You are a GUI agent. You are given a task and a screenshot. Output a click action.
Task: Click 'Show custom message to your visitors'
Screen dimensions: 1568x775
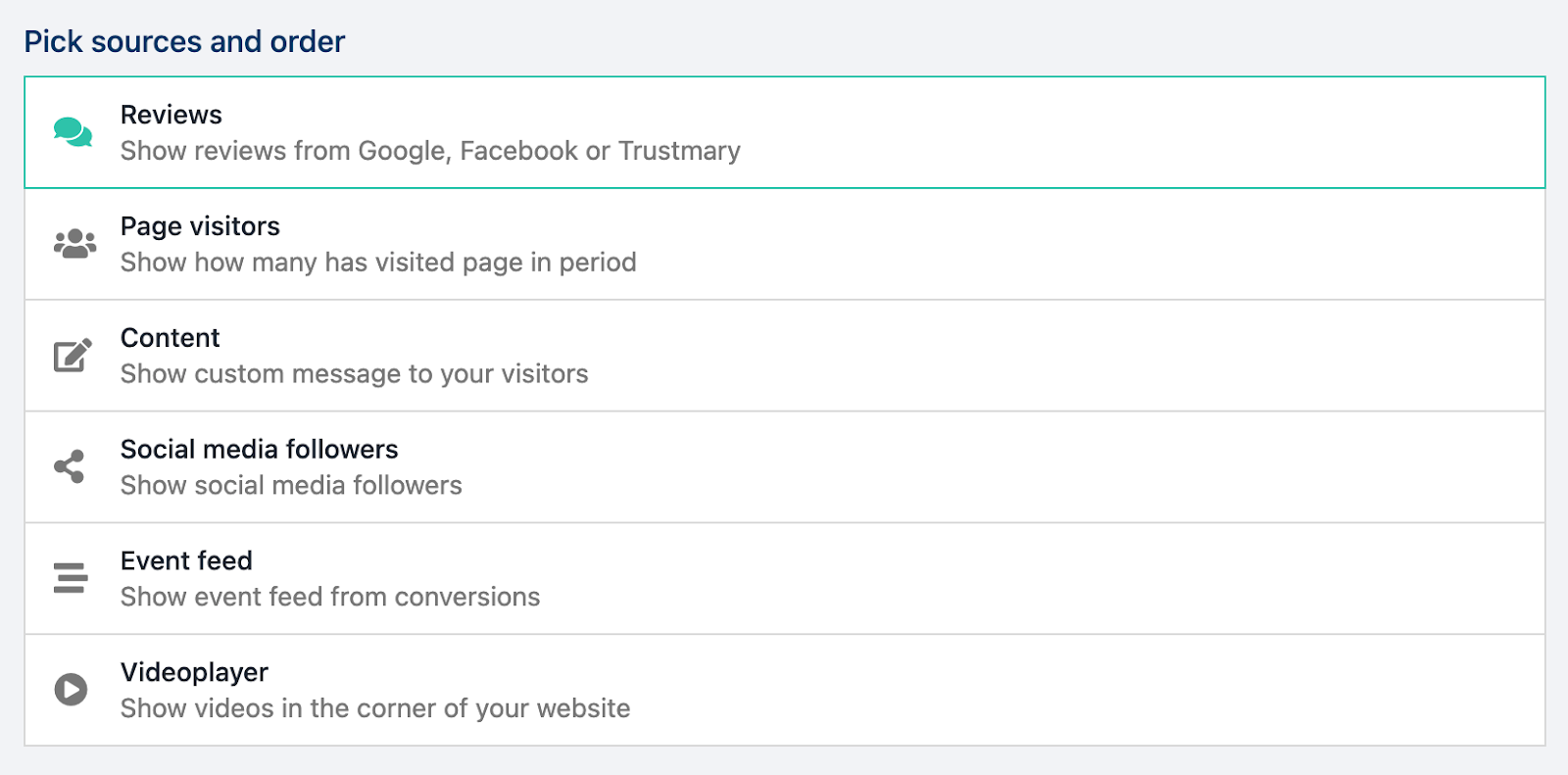click(x=354, y=374)
